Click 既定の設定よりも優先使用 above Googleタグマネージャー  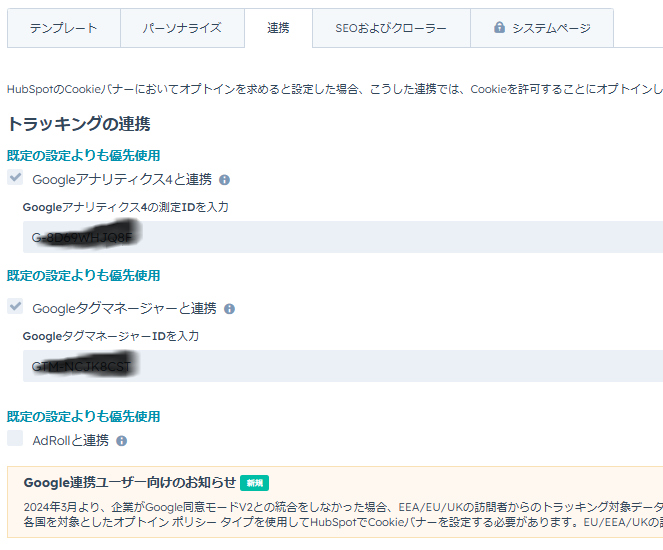(83, 275)
